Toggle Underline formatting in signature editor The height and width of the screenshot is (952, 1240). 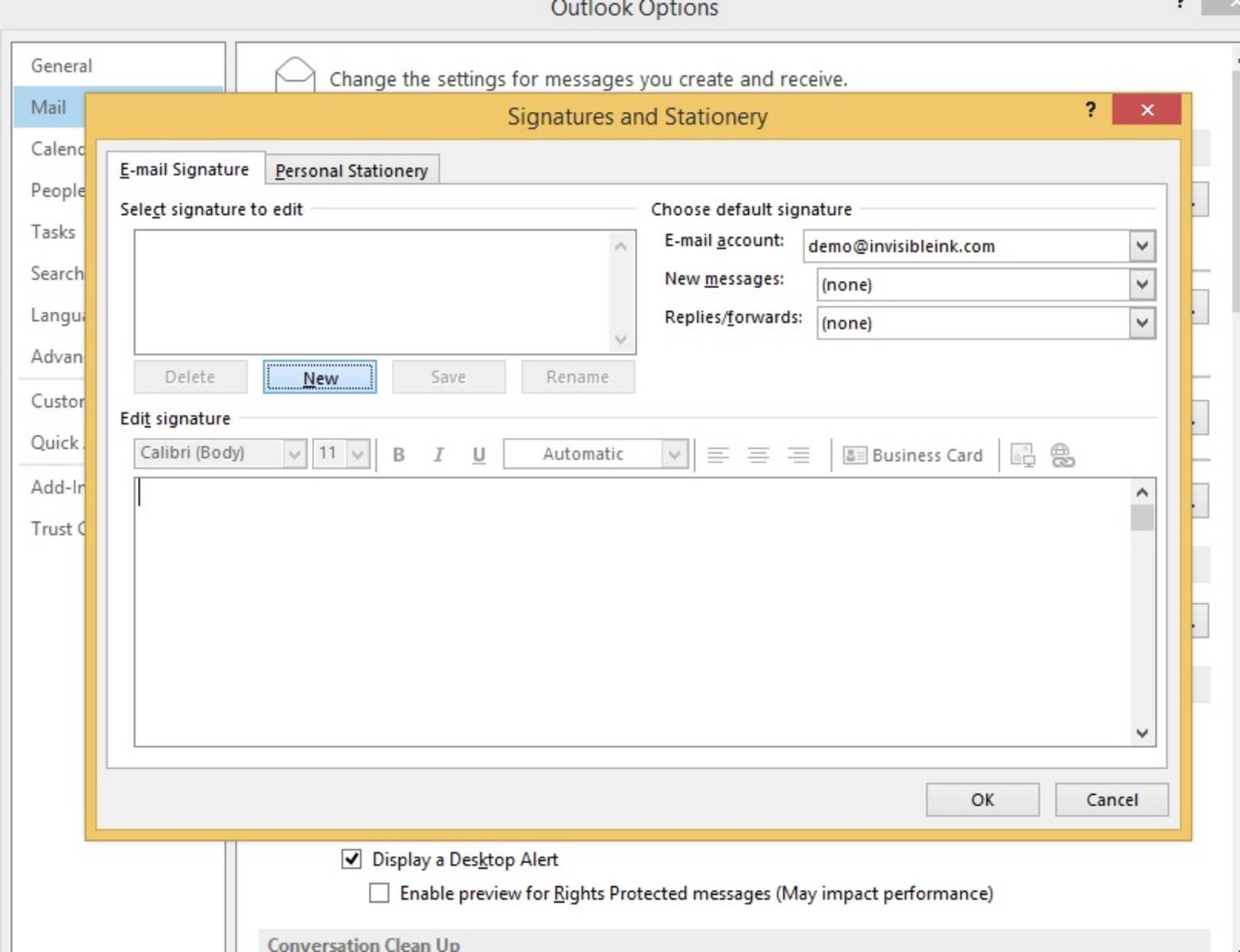point(478,455)
